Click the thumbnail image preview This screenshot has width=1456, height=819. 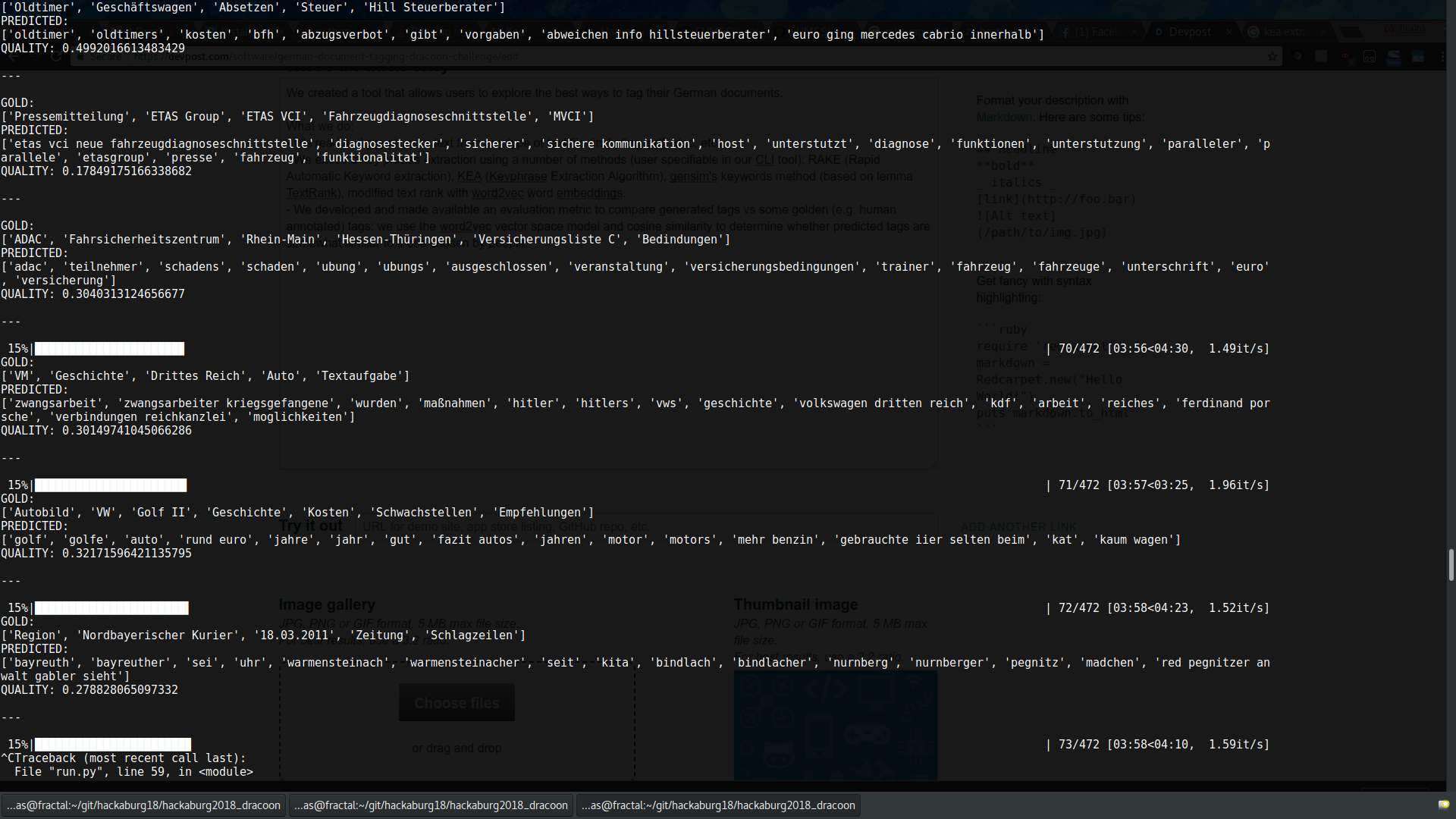pos(835,724)
